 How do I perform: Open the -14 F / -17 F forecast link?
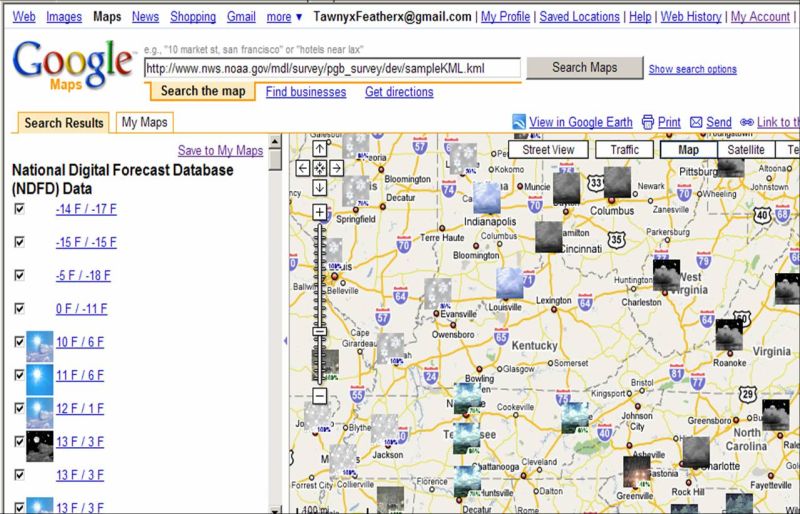click(x=86, y=209)
